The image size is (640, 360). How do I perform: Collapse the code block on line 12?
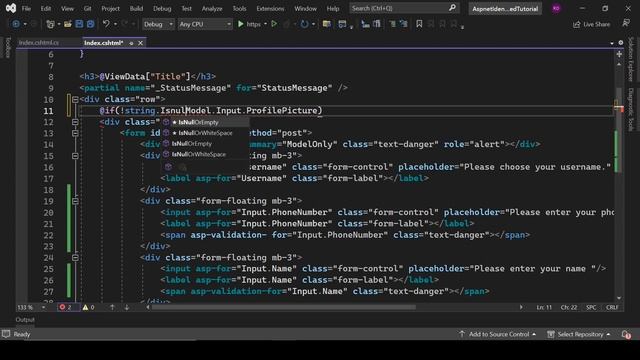coord(75,122)
